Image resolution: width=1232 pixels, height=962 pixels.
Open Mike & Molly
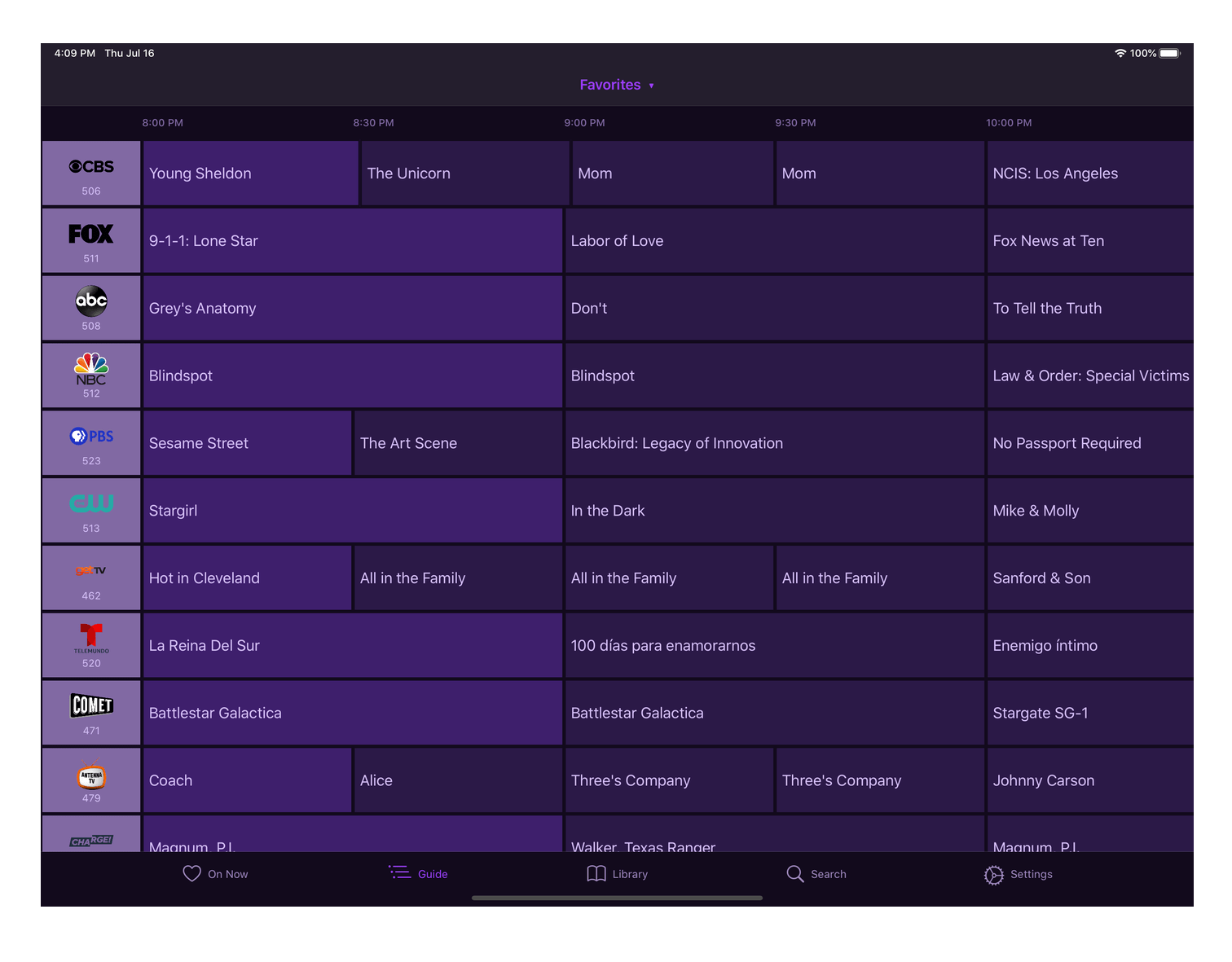tap(1090, 511)
